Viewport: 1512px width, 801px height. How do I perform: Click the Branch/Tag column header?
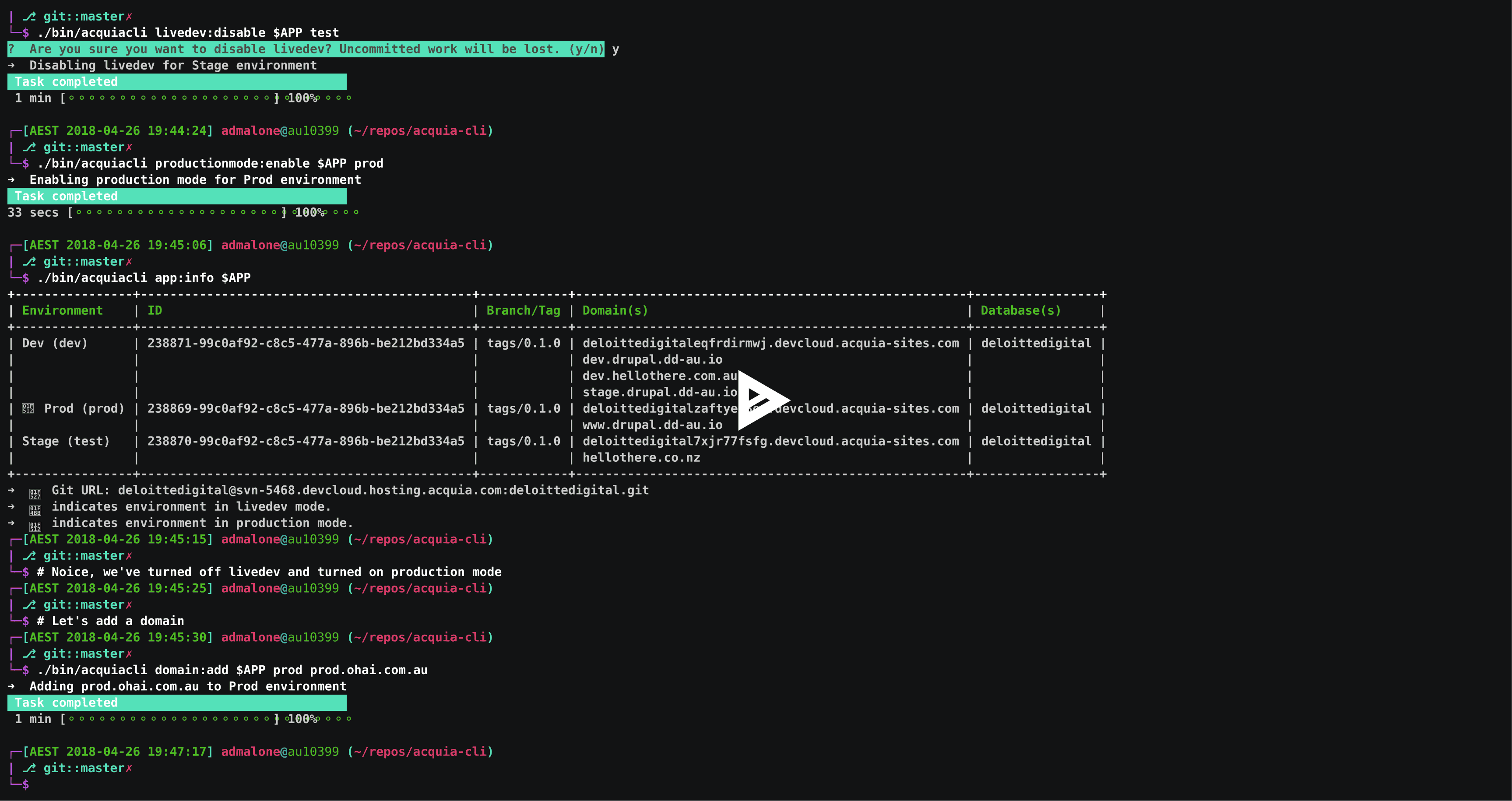[524, 310]
